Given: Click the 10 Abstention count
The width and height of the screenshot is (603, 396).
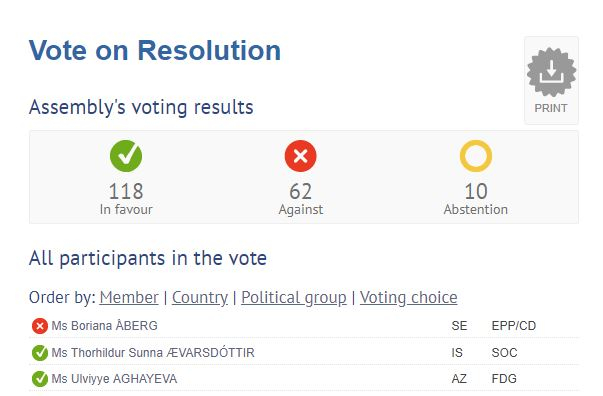Looking at the screenshot, I should point(476,191).
